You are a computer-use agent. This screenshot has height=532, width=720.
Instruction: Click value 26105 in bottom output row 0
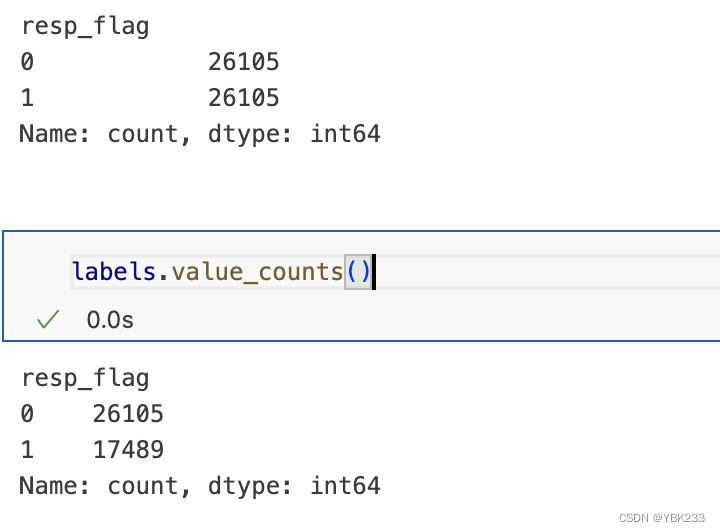128,414
